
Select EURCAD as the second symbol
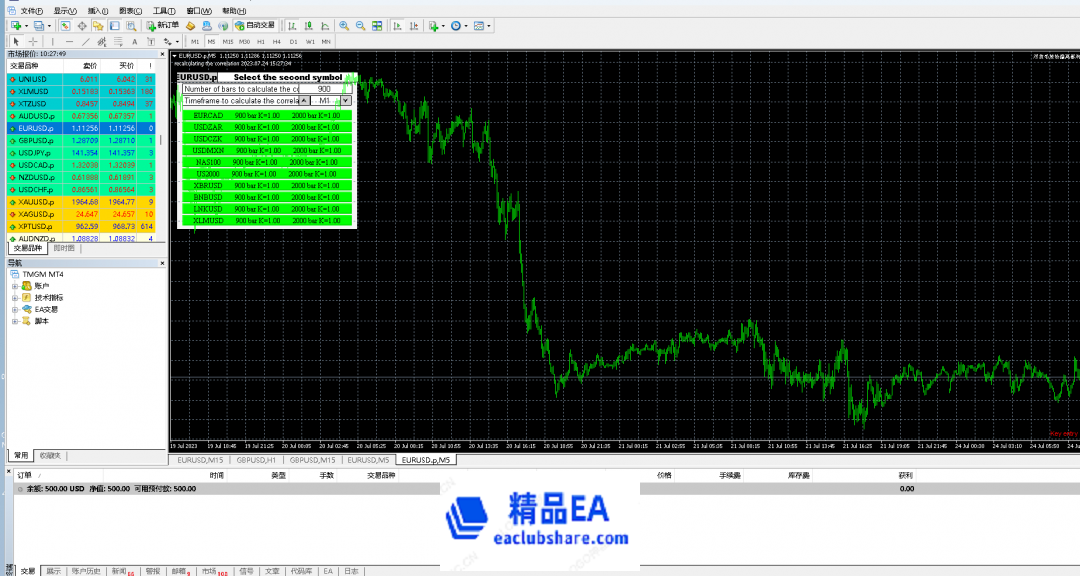(208, 115)
